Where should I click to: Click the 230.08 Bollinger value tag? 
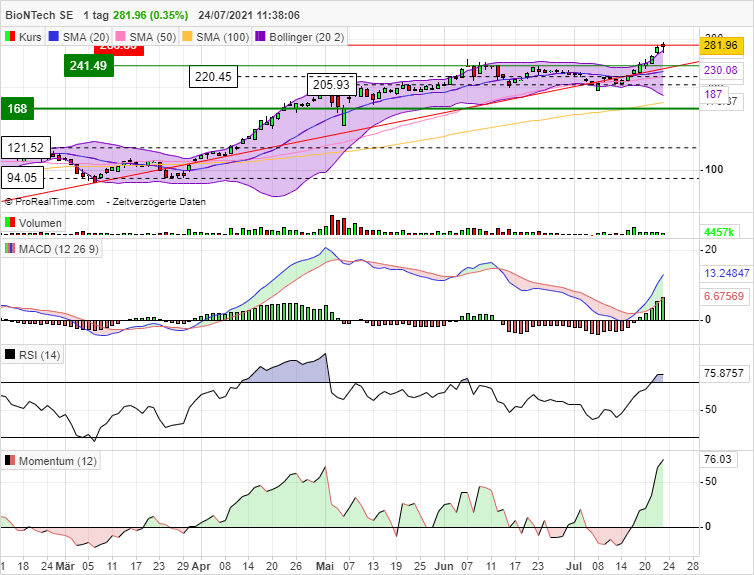(x=721, y=70)
